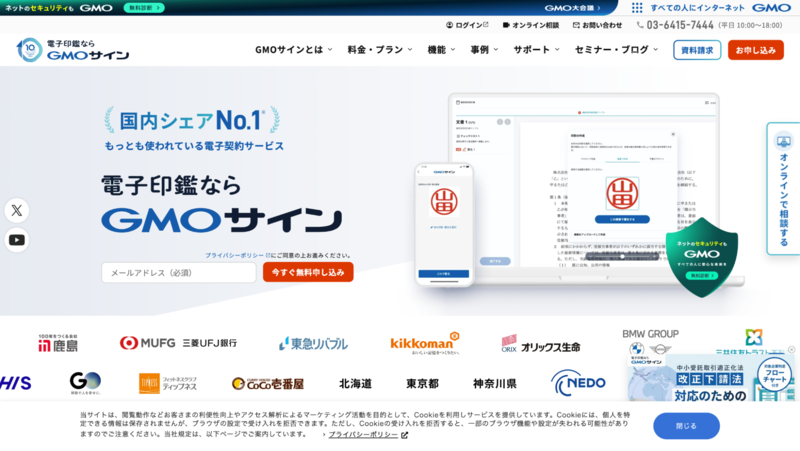Expand the サポート menu
Viewport: 800px width, 451px height.
(x=537, y=49)
